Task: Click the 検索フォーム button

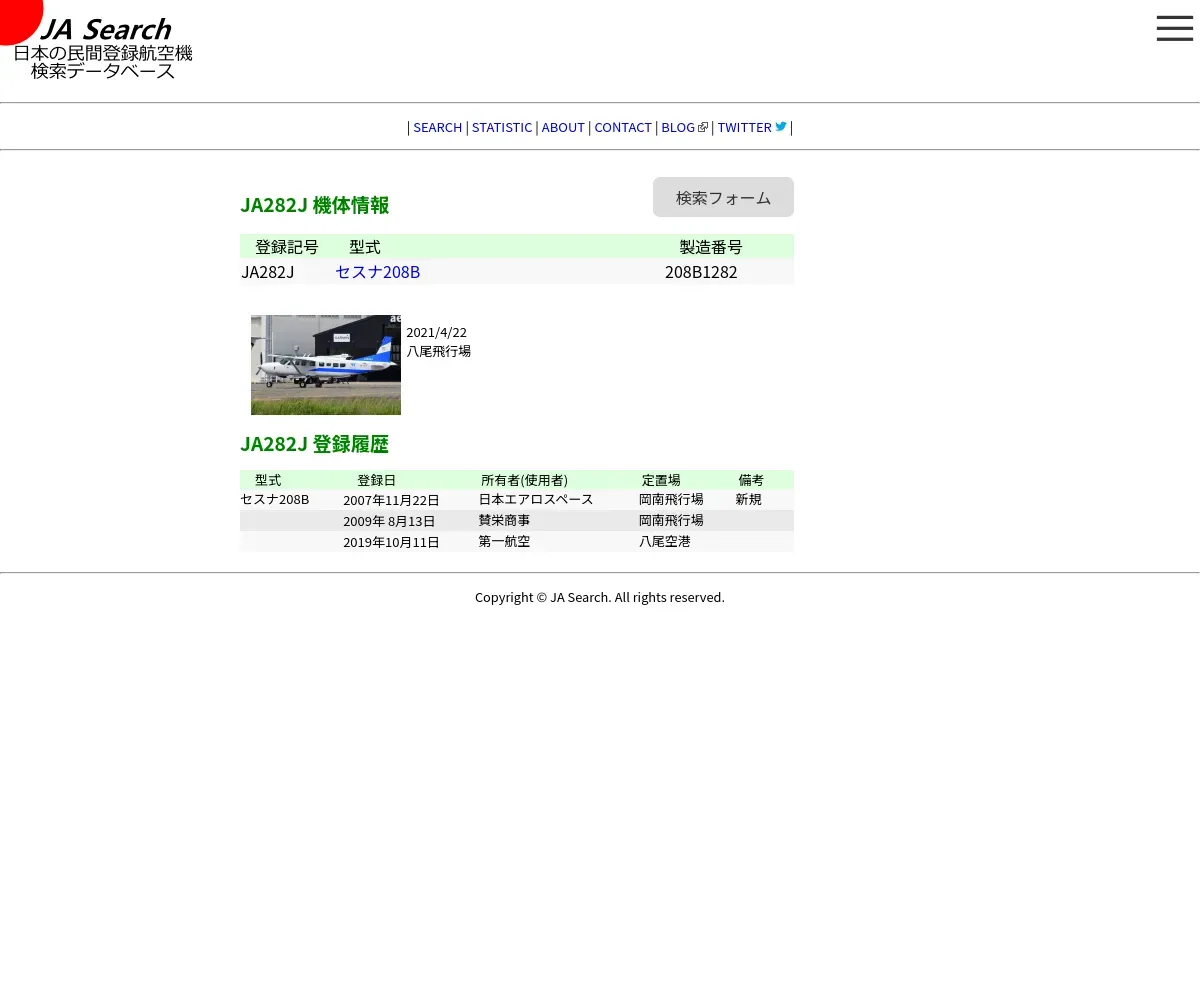Action: pyautogui.click(x=723, y=197)
